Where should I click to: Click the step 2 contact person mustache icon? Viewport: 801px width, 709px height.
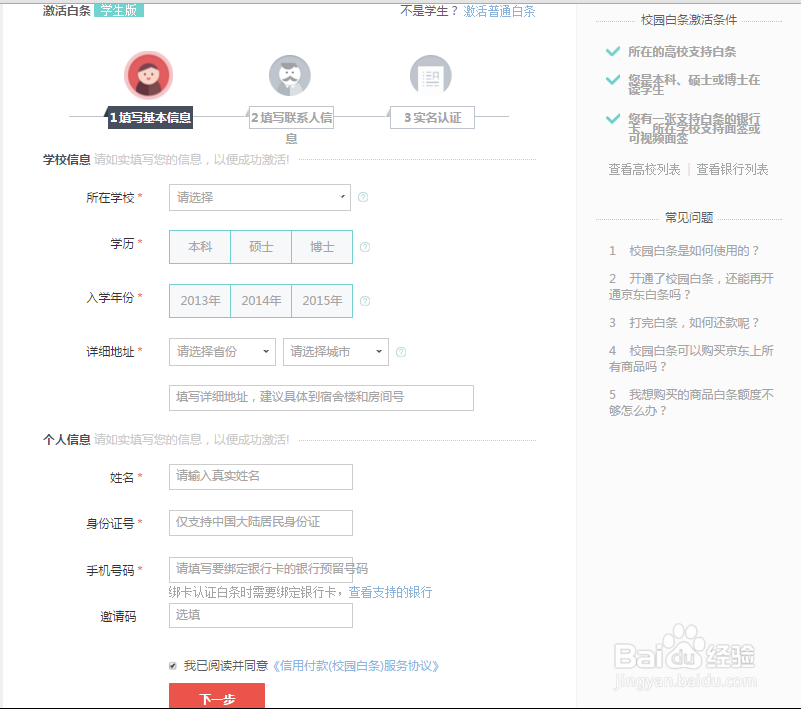pyautogui.click(x=290, y=76)
